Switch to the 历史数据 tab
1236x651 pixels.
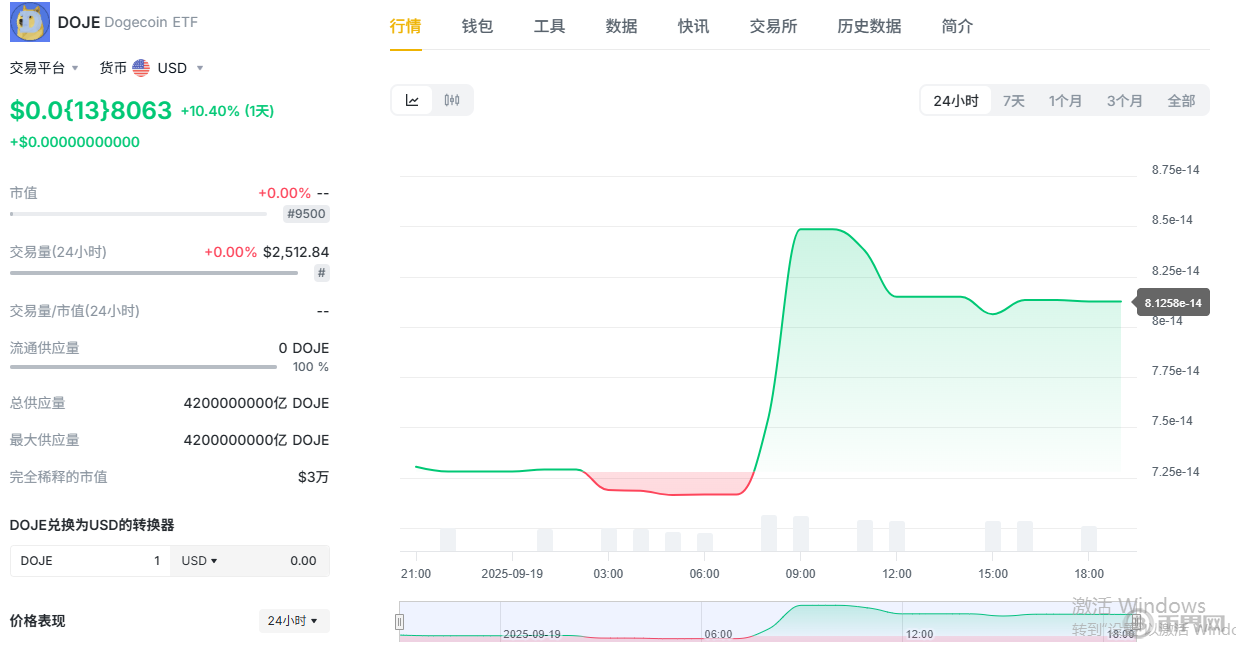point(869,27)
